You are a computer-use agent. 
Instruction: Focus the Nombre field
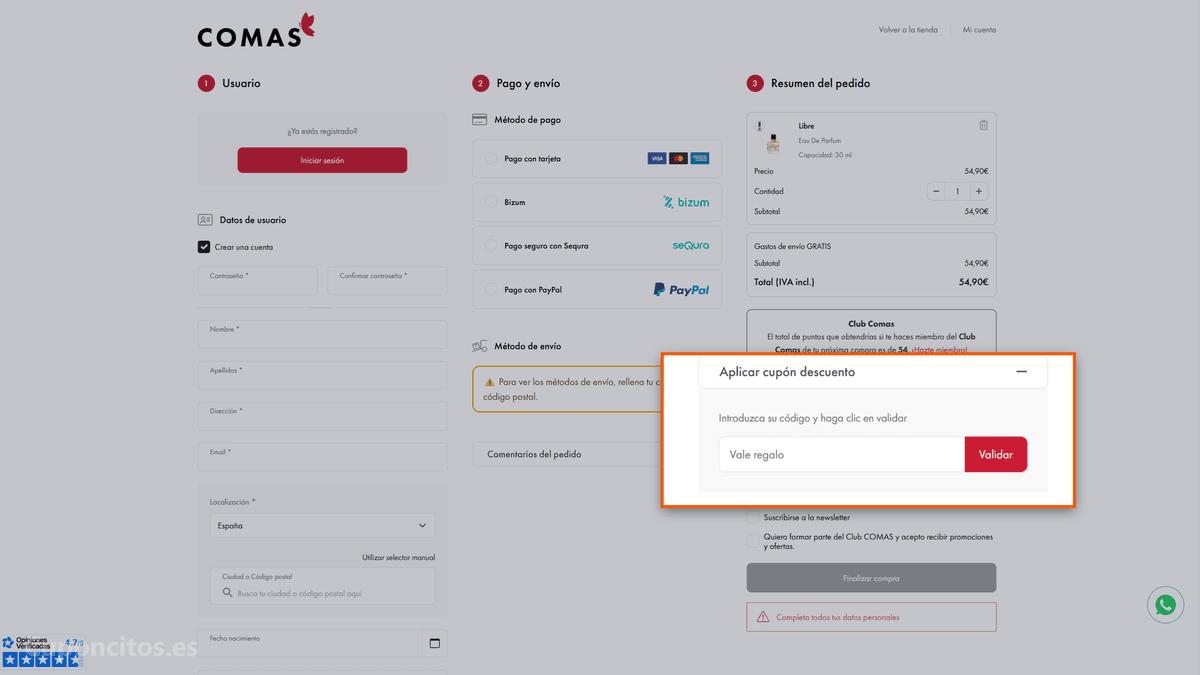[322, 334]
